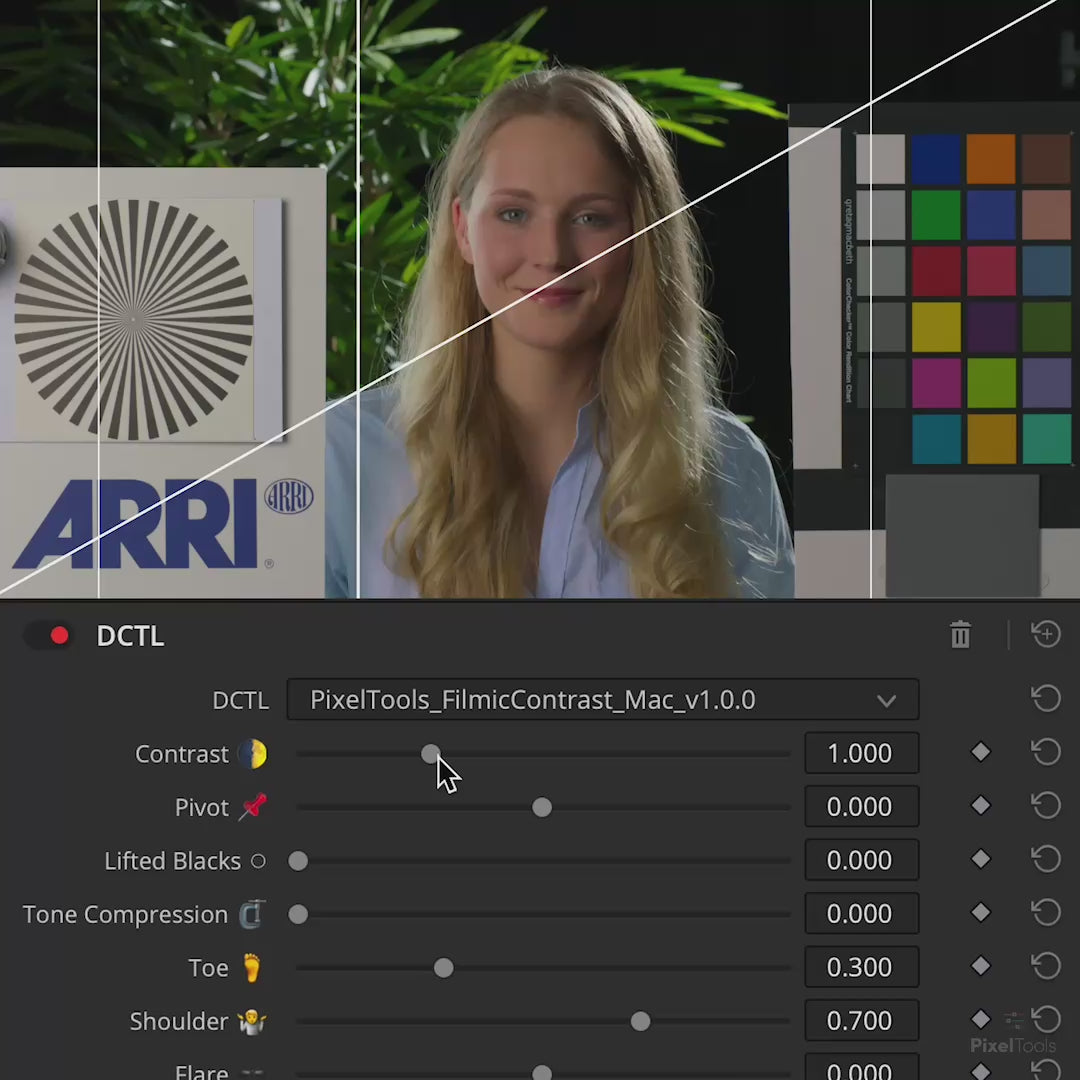Click the Contrast slider handle
The image size is (1080, 1080).
[x=430, y=754]
